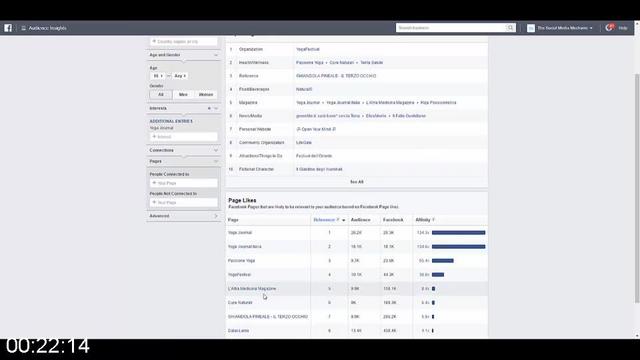This screenshot has height=360, width=640.
Task: Open The Social Media Mechanic account dropdown
Action: pyautogui.click(x=564, y=28)
